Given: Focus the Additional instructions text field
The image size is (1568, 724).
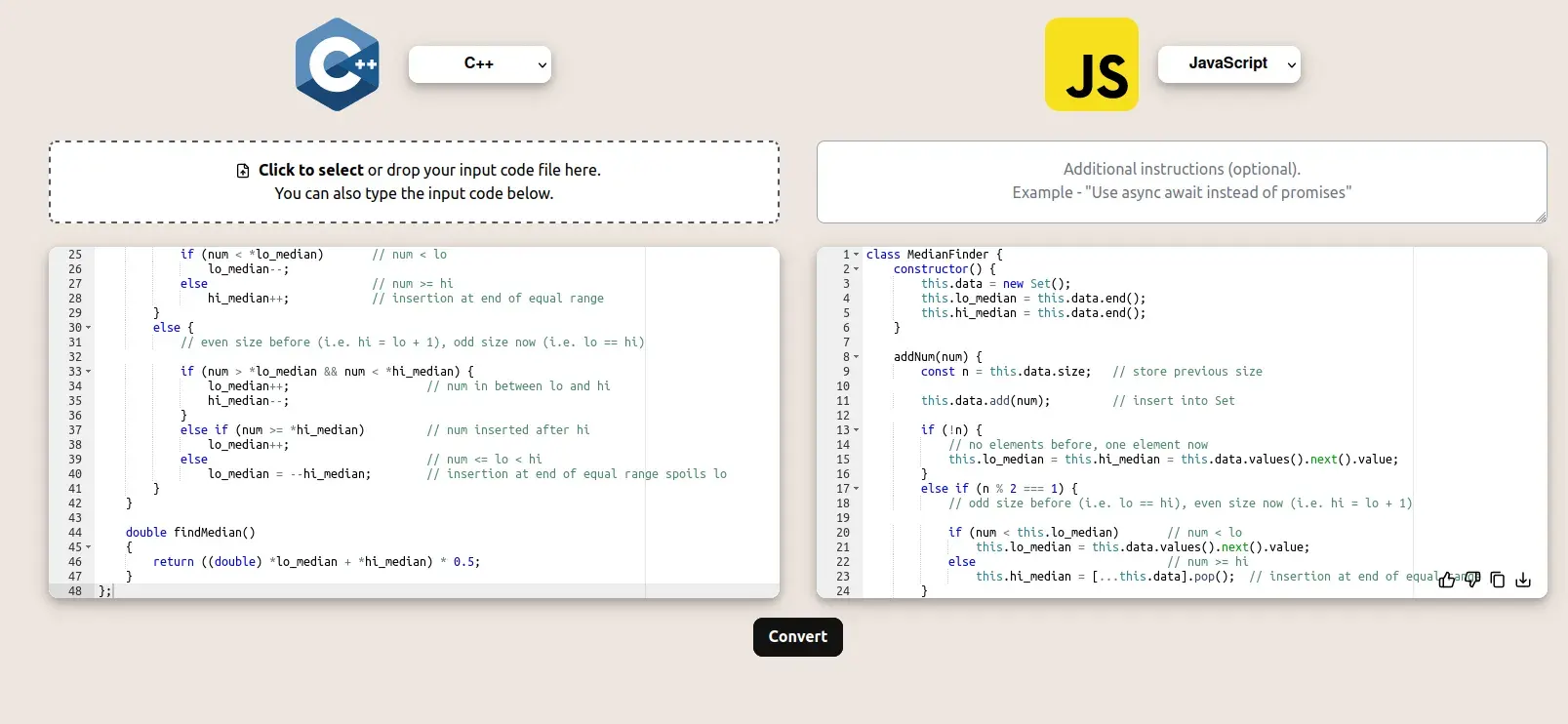Looking at the screenshot, I should tap(1182, 181).
